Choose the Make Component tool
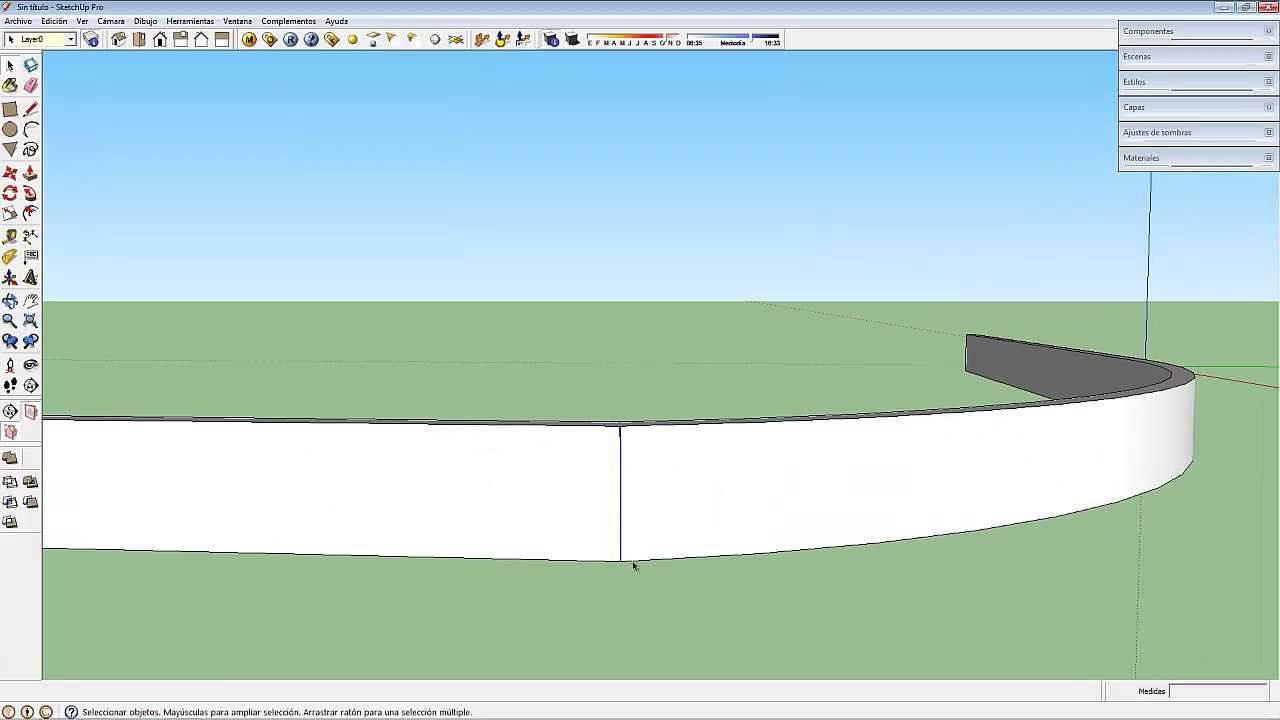 point(30,65)
